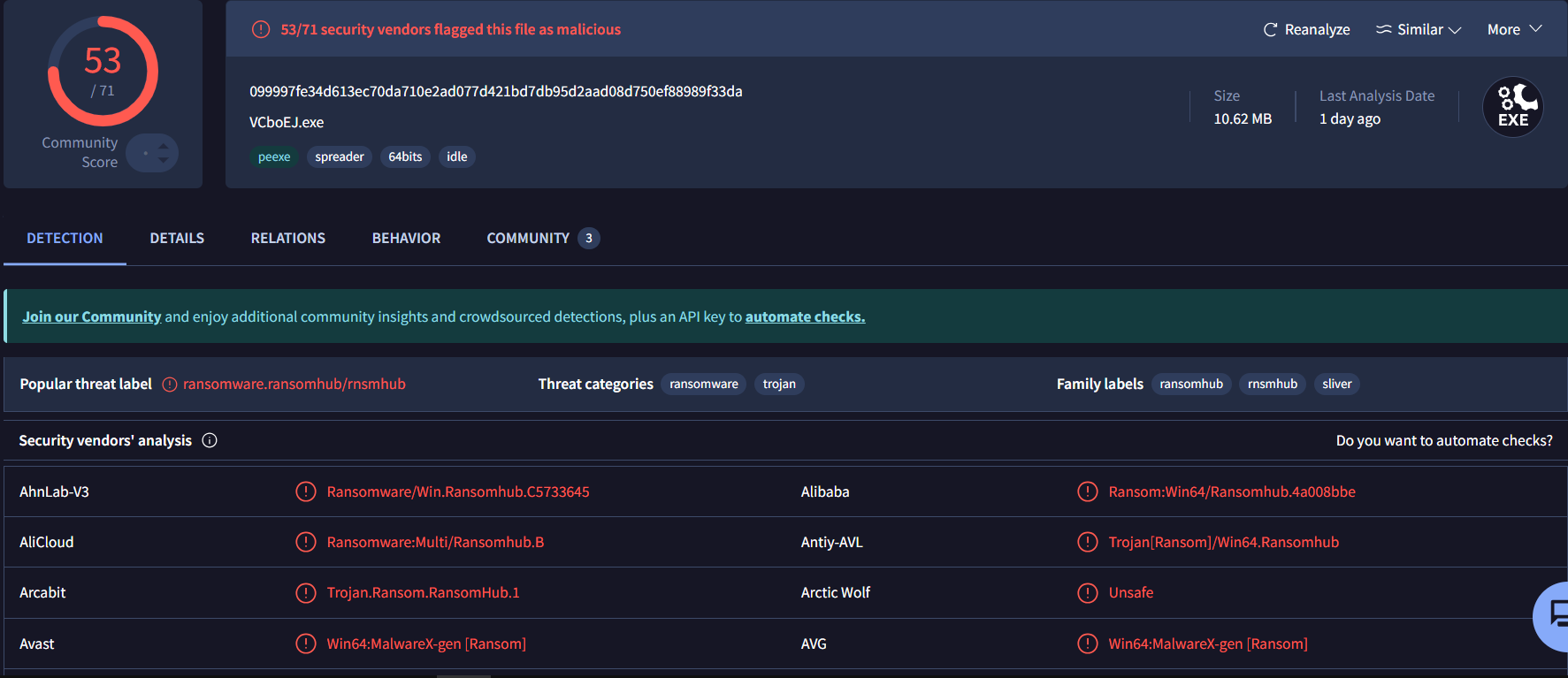Open the info icon beside Security vendors' analysis
The width and height of the screenshot is (1568, 678).
tap(210, 440)
